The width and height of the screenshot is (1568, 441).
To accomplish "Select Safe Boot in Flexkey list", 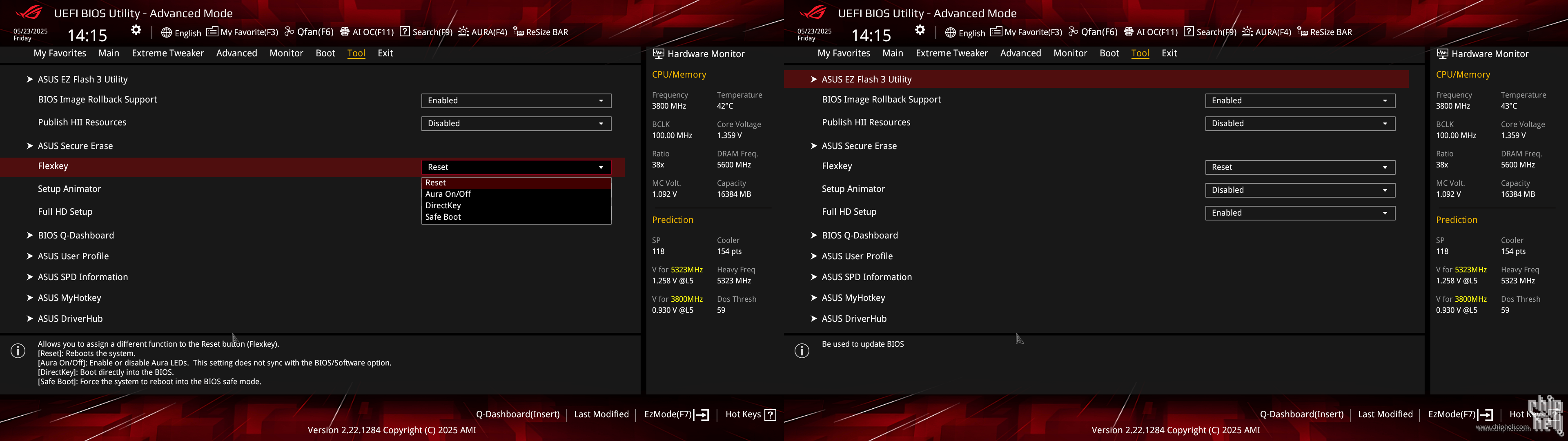I will 516,218.
